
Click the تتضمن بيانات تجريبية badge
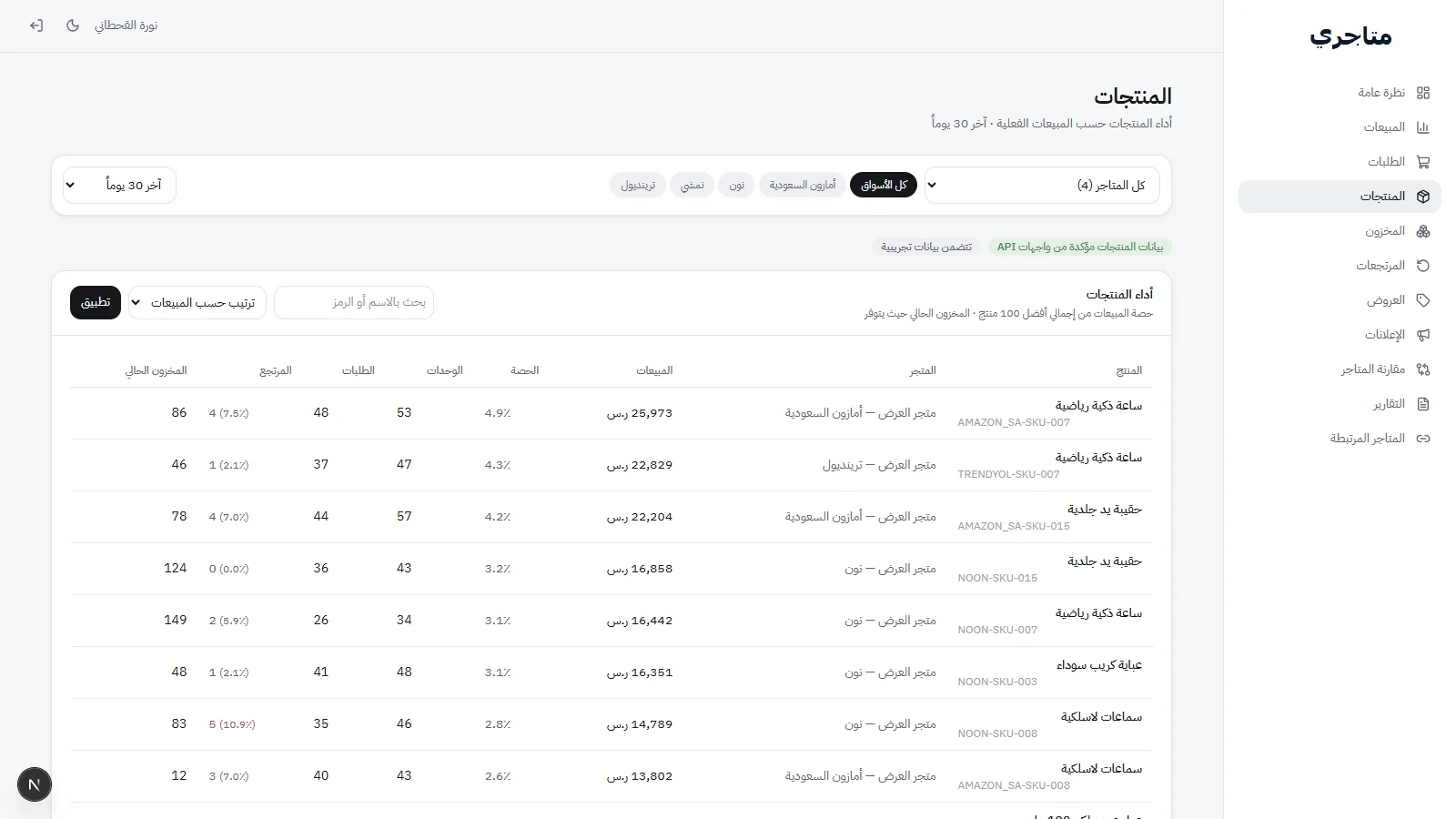pos(926,247)
